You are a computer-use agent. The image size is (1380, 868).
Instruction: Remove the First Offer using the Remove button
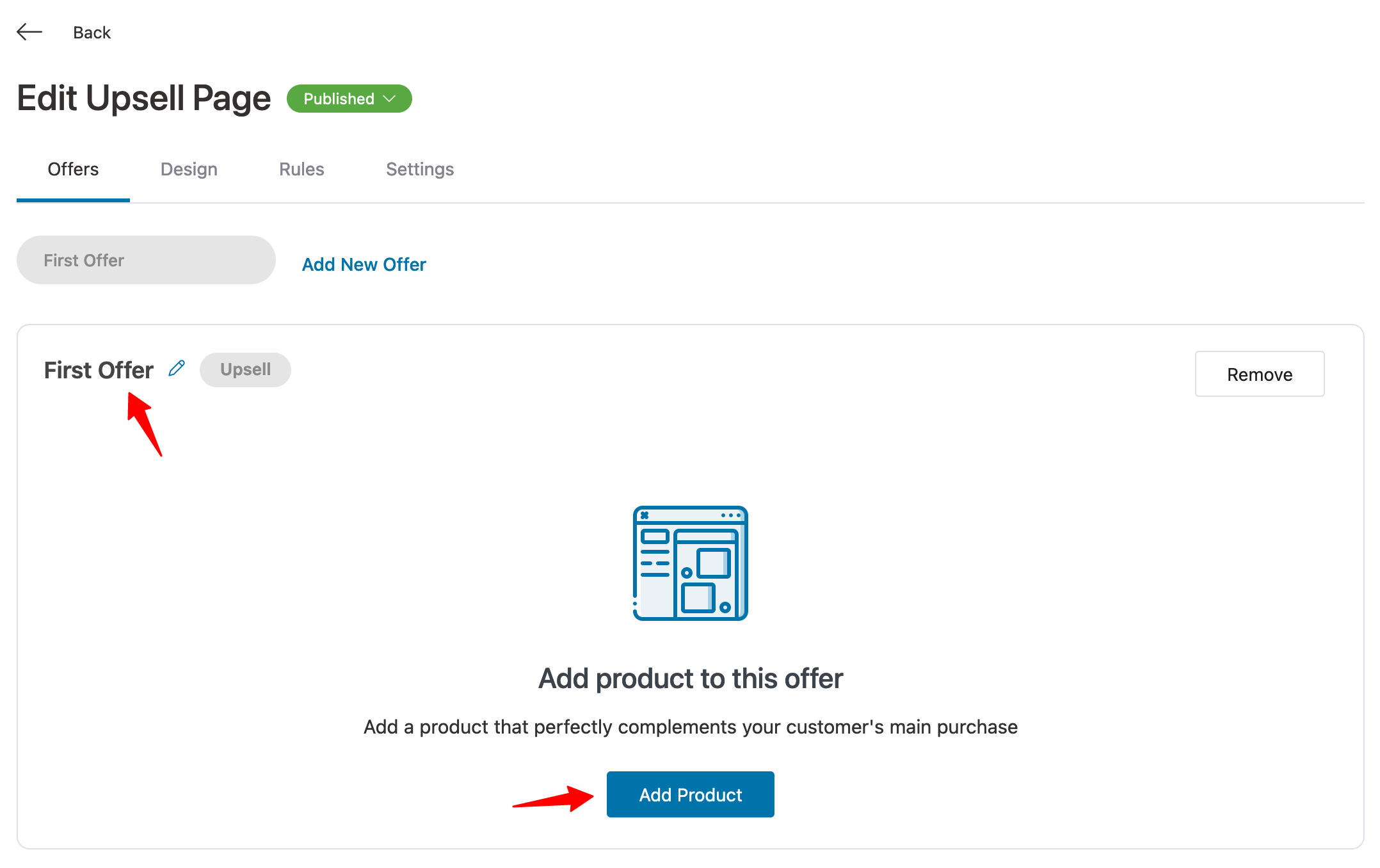[1259, 374]
